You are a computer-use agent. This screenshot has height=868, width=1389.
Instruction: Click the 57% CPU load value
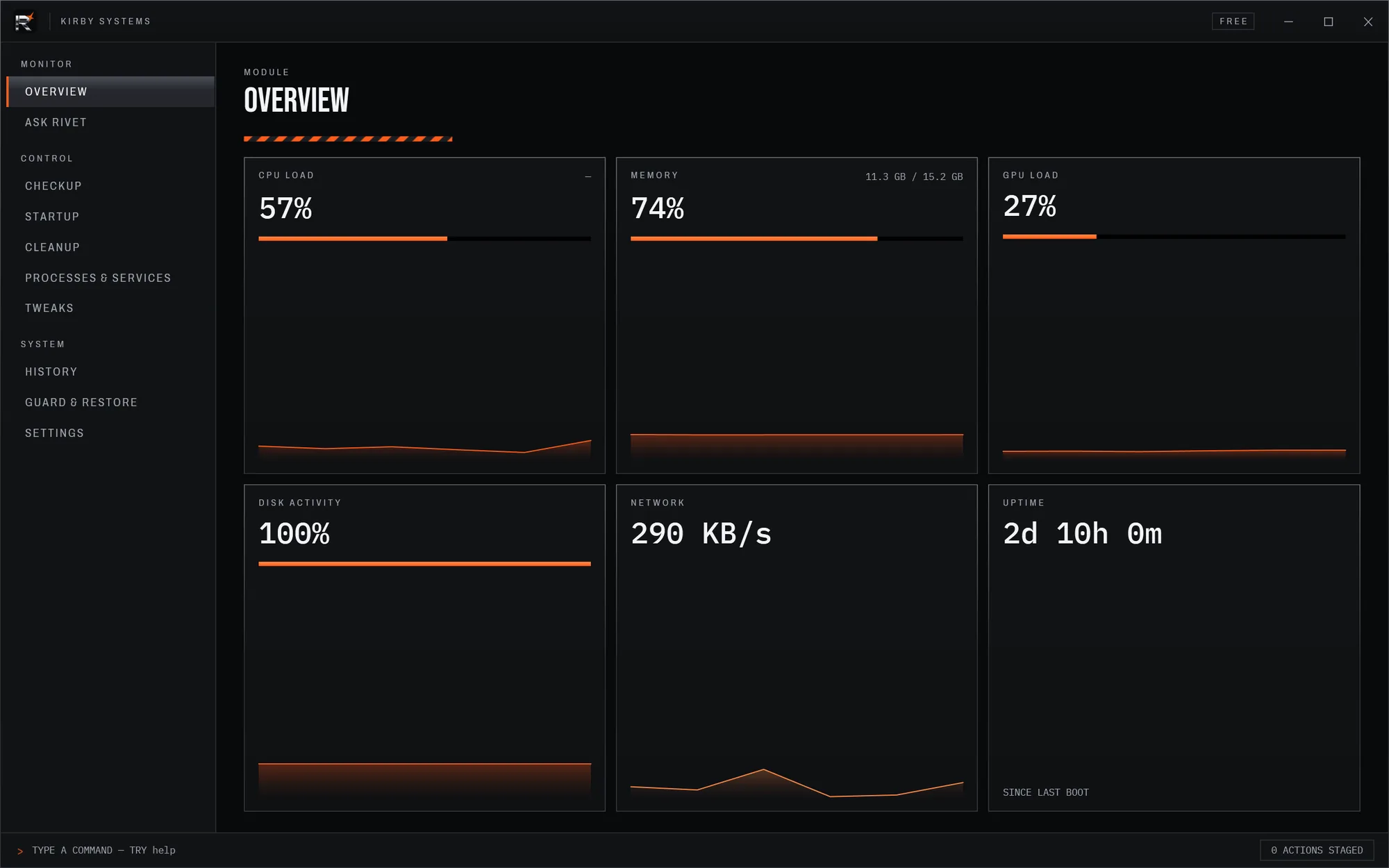[285, 208]
